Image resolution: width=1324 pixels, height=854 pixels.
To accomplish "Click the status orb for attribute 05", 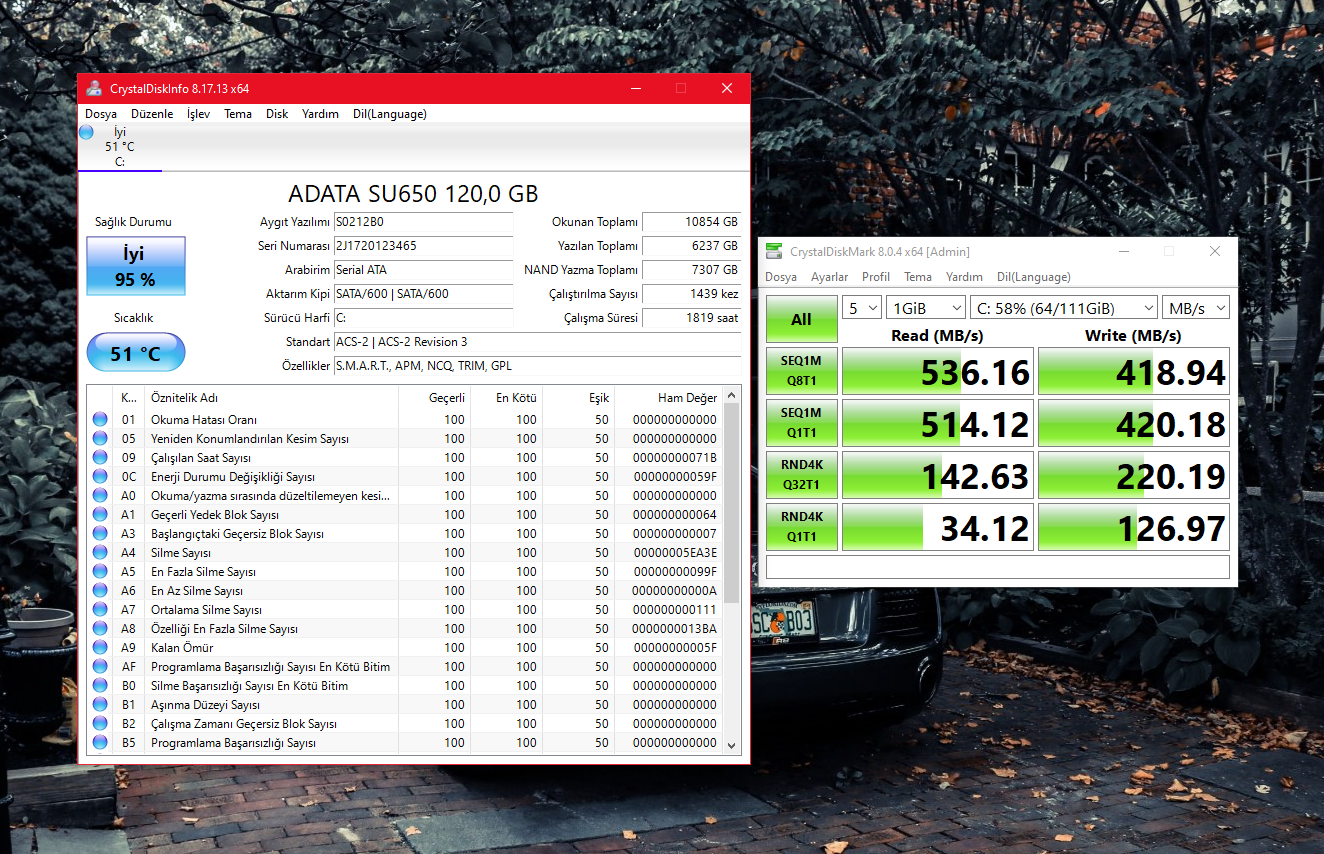I will (100, 439).
